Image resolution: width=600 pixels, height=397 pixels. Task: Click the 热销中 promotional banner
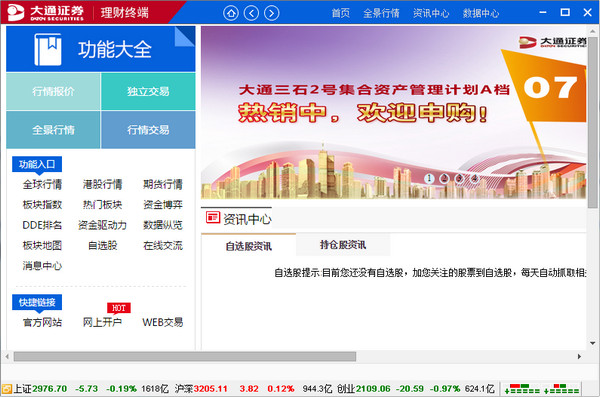393,112
